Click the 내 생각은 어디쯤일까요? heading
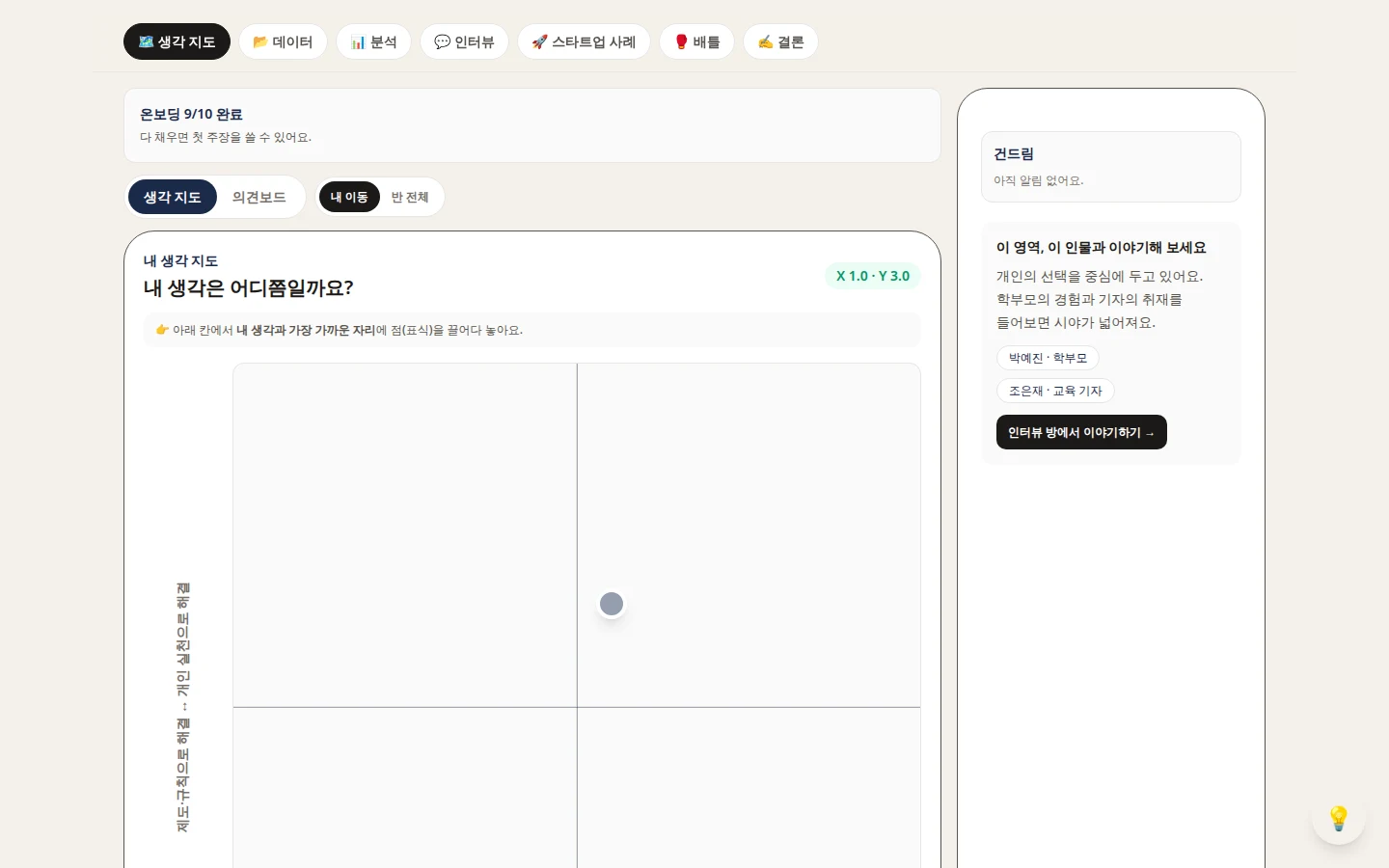Screen dimensions: 1389x868 [x=249, y=287]
